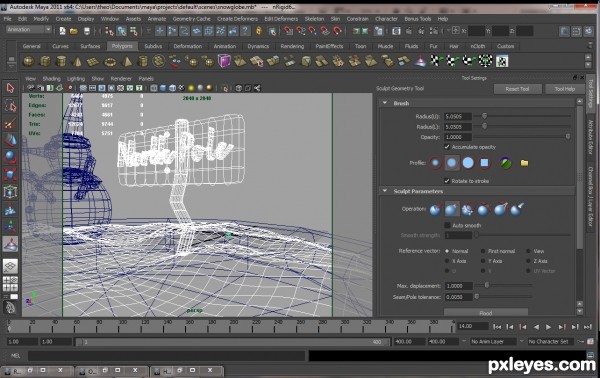
Task: Select X Axis reference vector
Action: [447, 261]
